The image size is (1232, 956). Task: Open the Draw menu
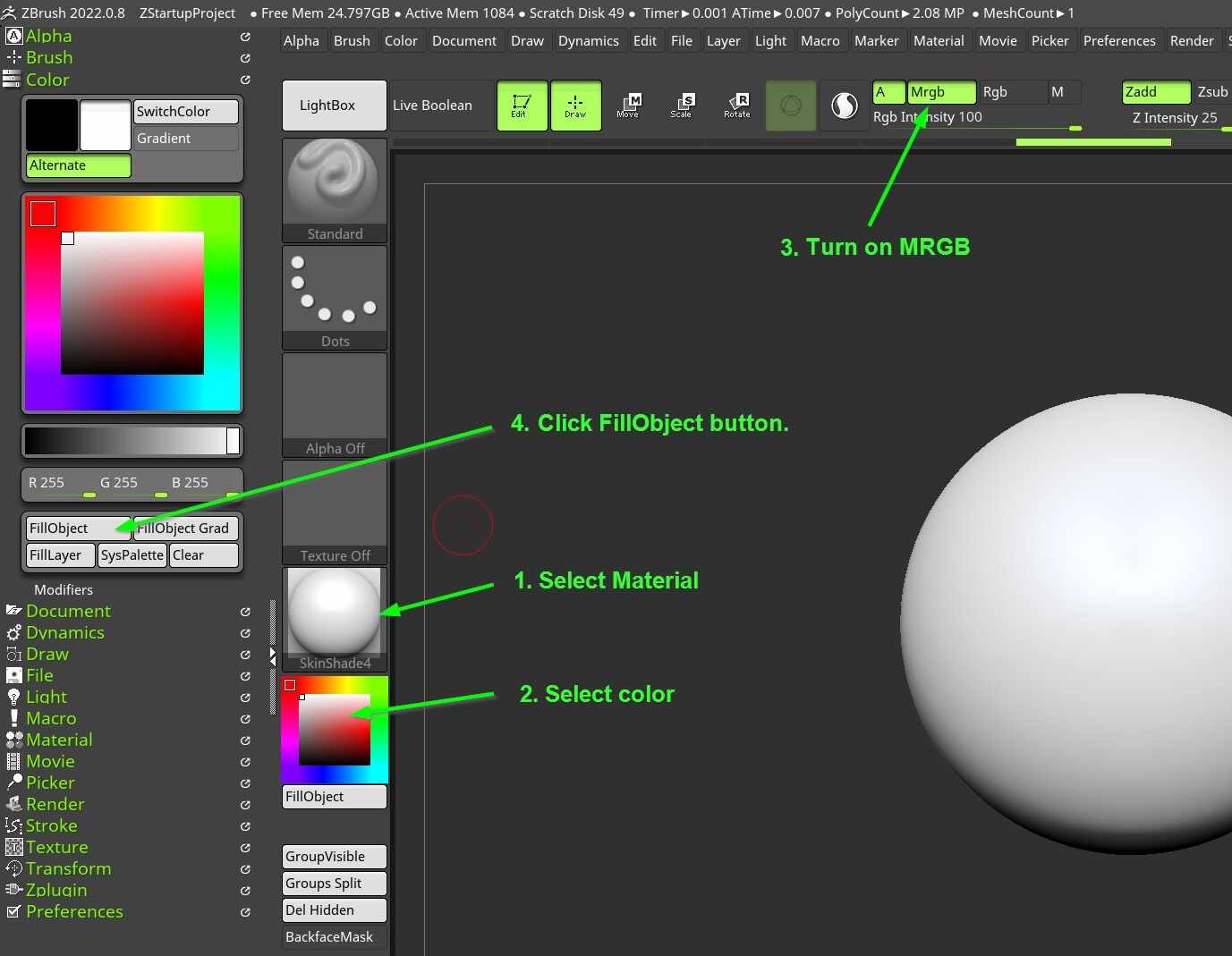pyautogui.click(x=527, y=40)
